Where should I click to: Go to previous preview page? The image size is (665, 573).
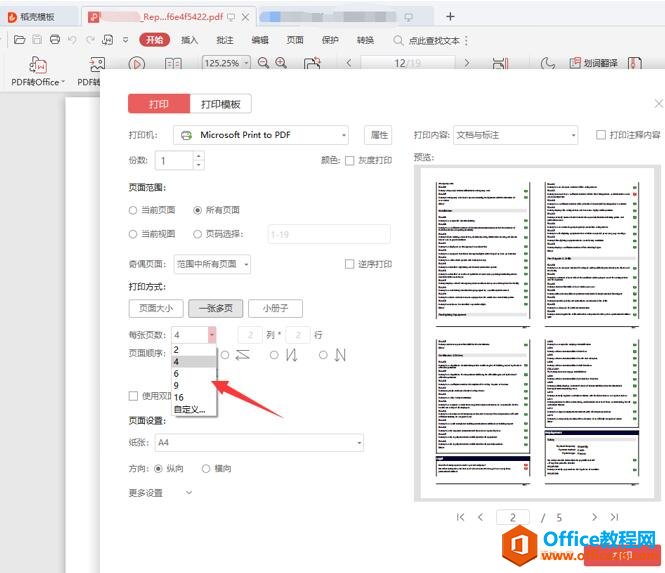coord(481,517)
